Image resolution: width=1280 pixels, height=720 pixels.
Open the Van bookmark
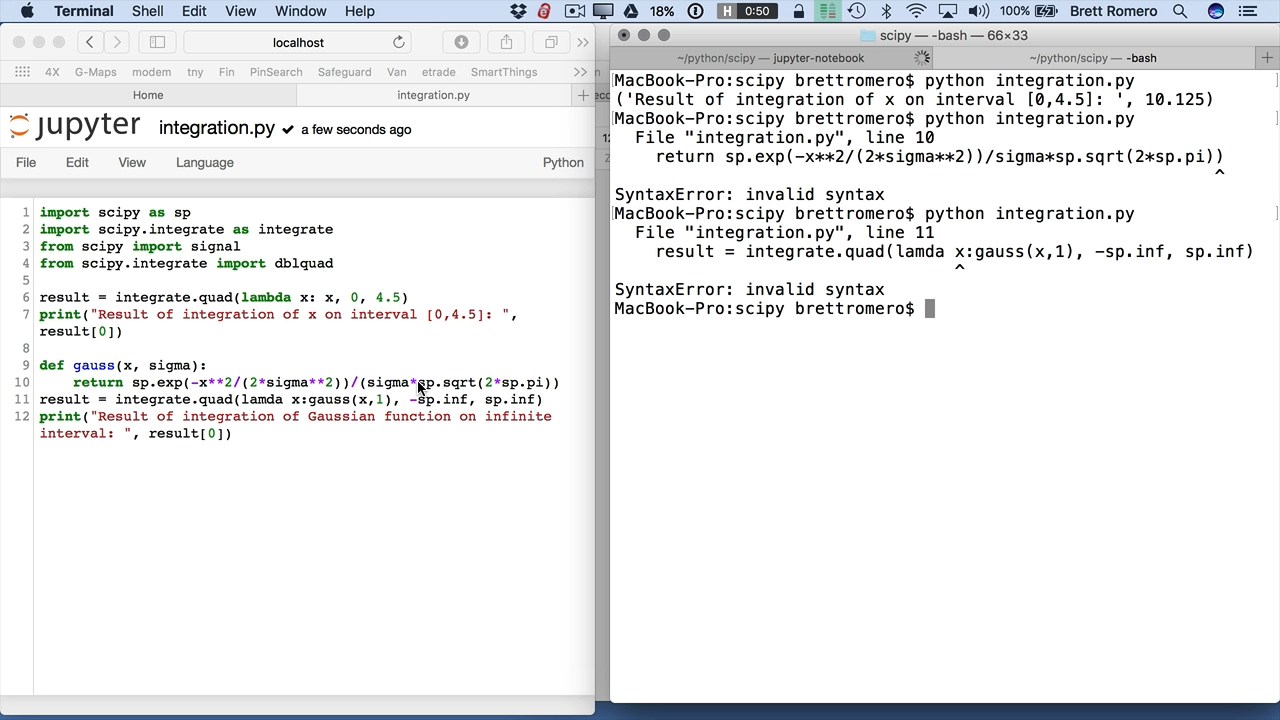coord(396,72)
